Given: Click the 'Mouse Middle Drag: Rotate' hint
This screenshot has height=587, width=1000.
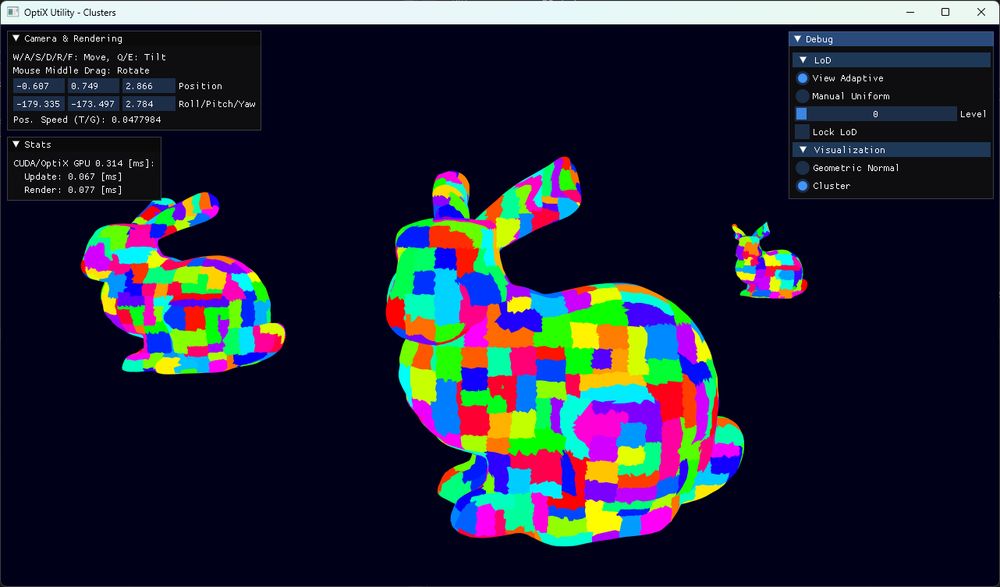Looking at the screenshot, I should (x=81, y=70).
